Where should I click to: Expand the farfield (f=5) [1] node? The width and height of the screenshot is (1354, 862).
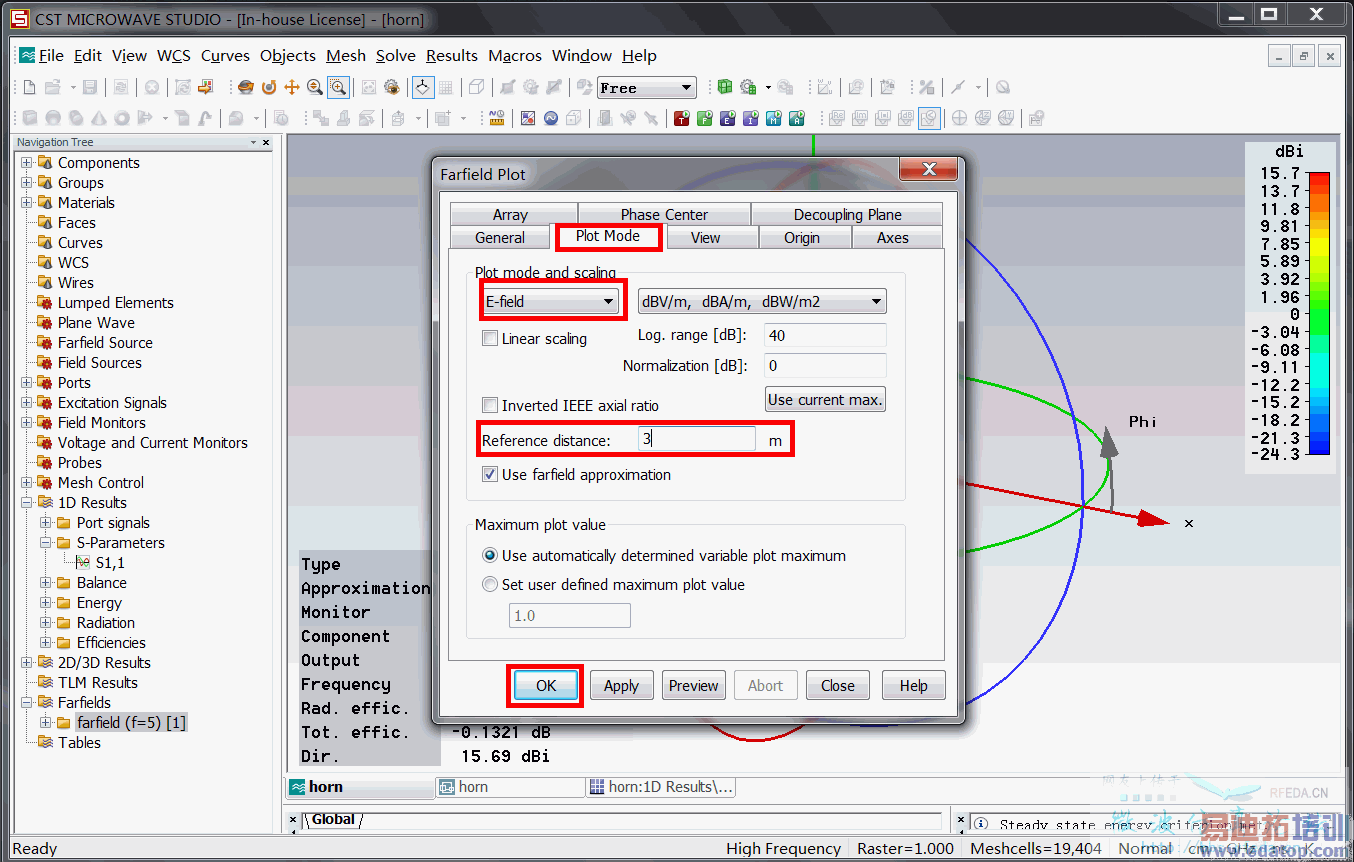point(46,722)
